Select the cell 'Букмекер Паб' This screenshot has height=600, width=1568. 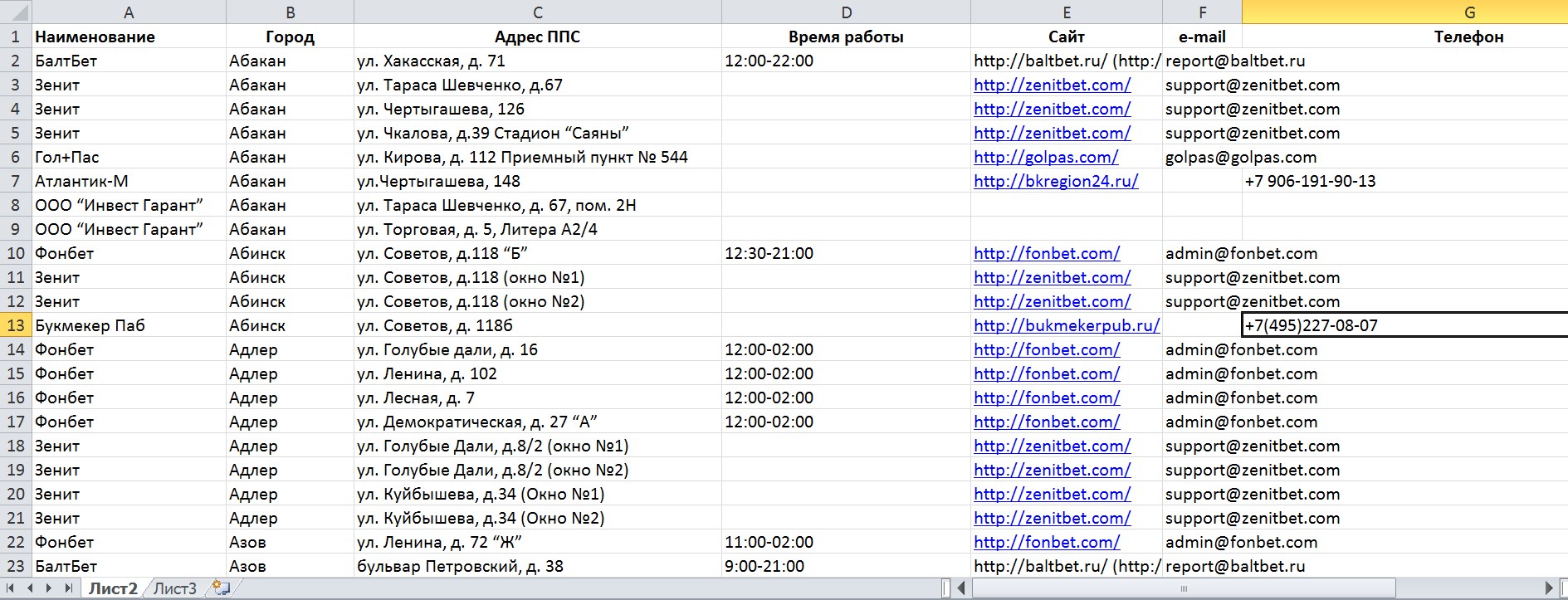[129, 325]
